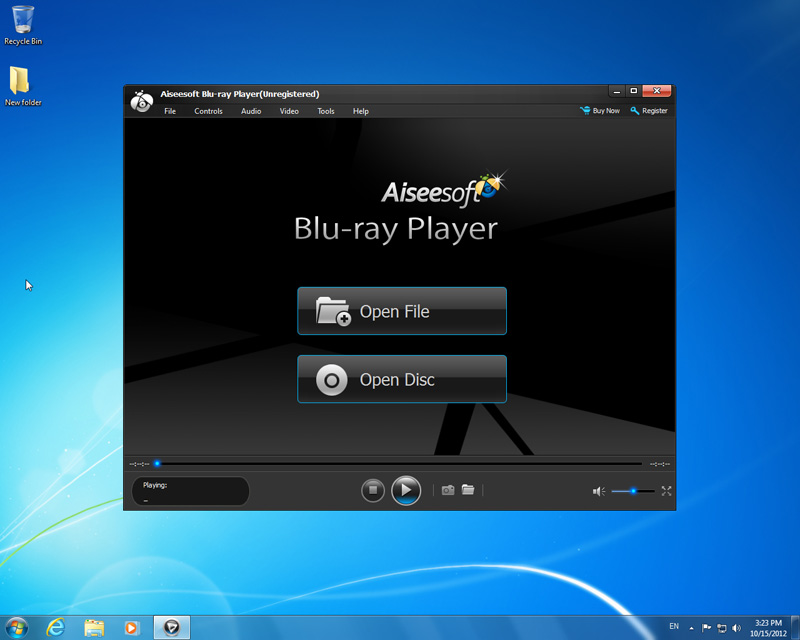Click the Open File button

pyautogui.click(x=402, y=311)
